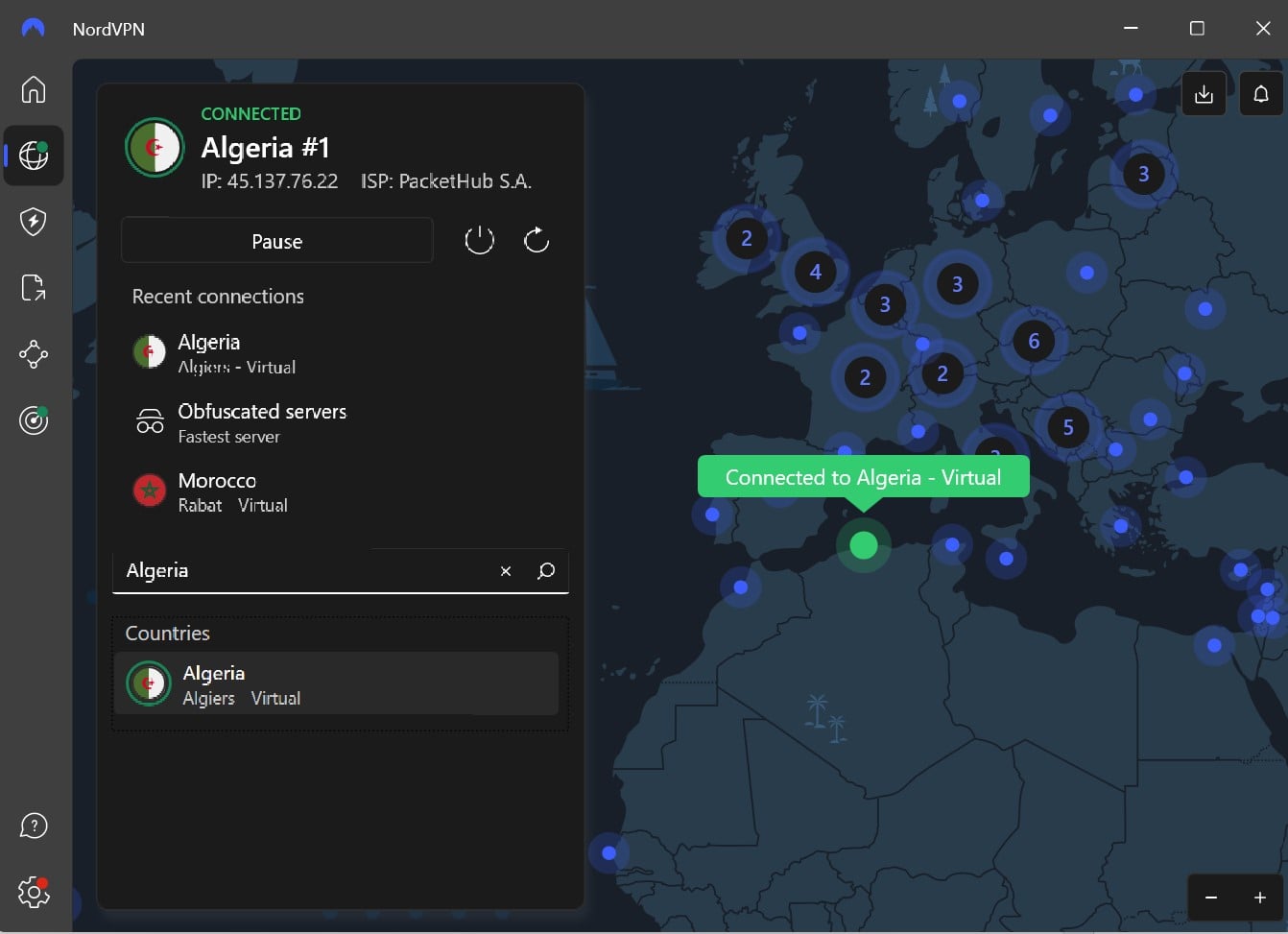Open Settings using the gear icon
1288x934 pixels.
(x=34, y=892)
